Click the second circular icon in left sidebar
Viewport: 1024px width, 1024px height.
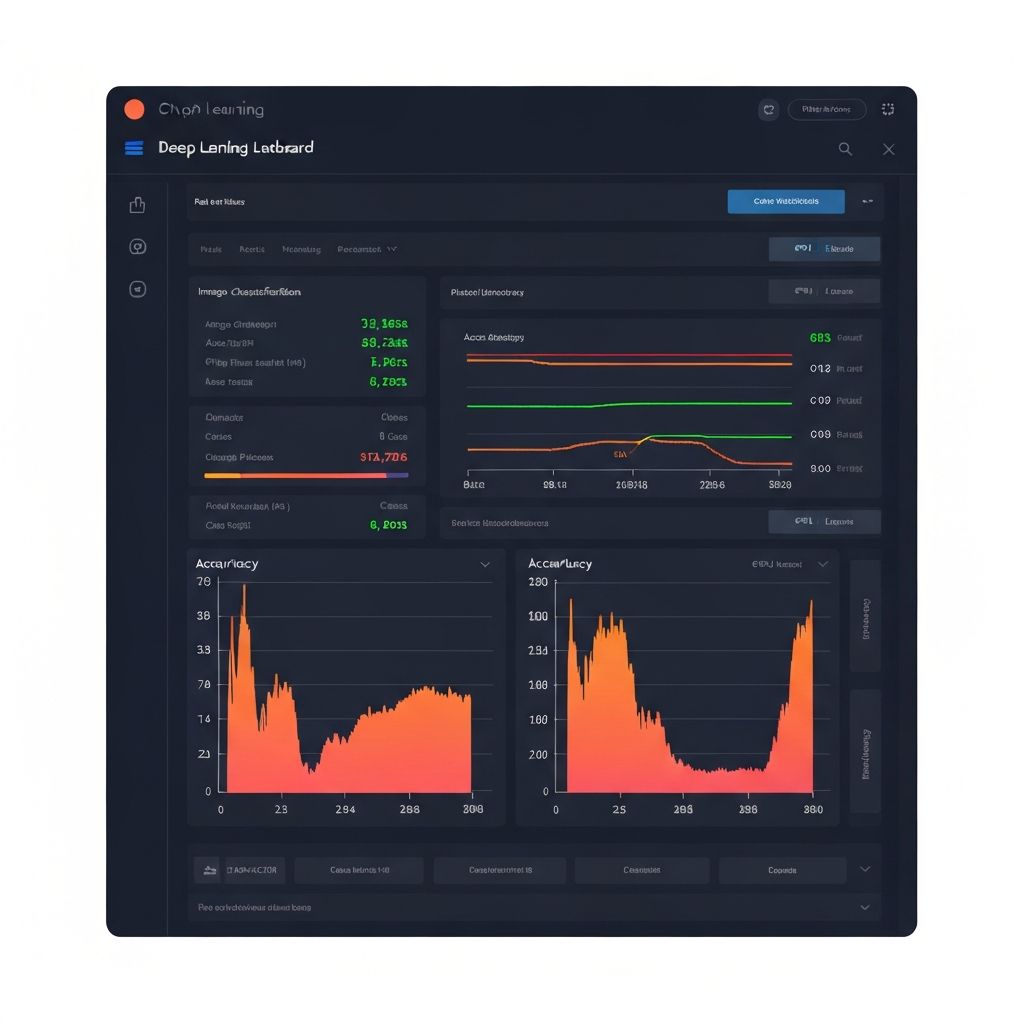pyautogui.click(x=138, y=247)
